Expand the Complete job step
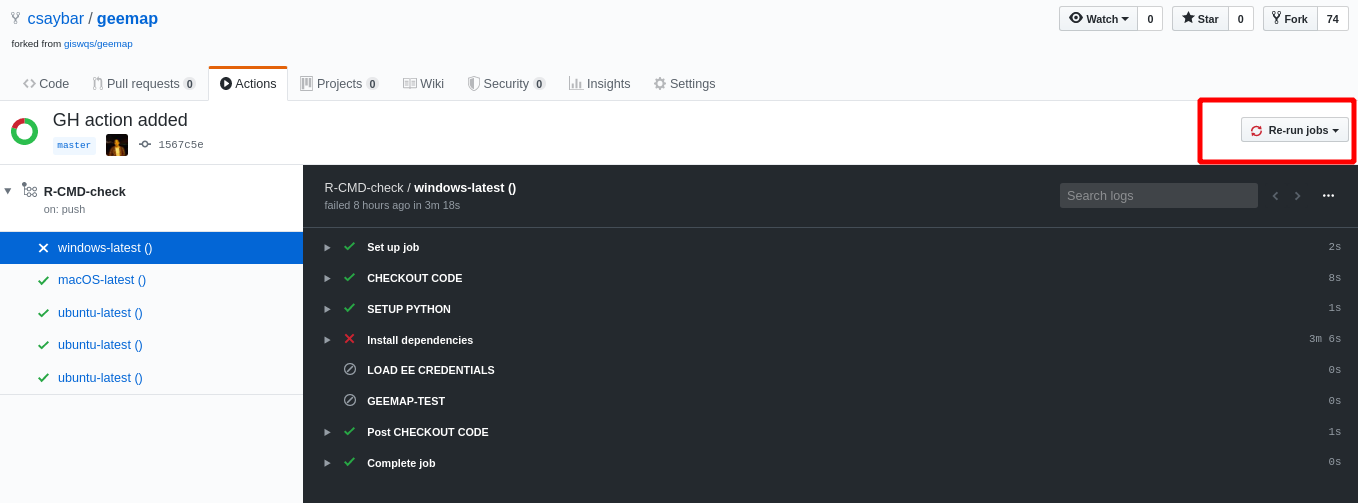 pyautogui.click(x=327, y=463)
